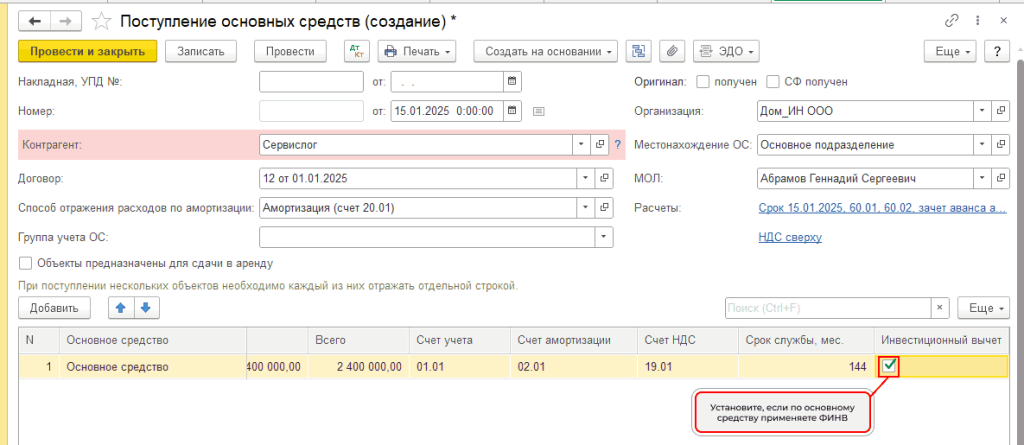
Task: Open calendar for document date 15.01.2025
Action: pyautogui.click(x=512, y=111)
